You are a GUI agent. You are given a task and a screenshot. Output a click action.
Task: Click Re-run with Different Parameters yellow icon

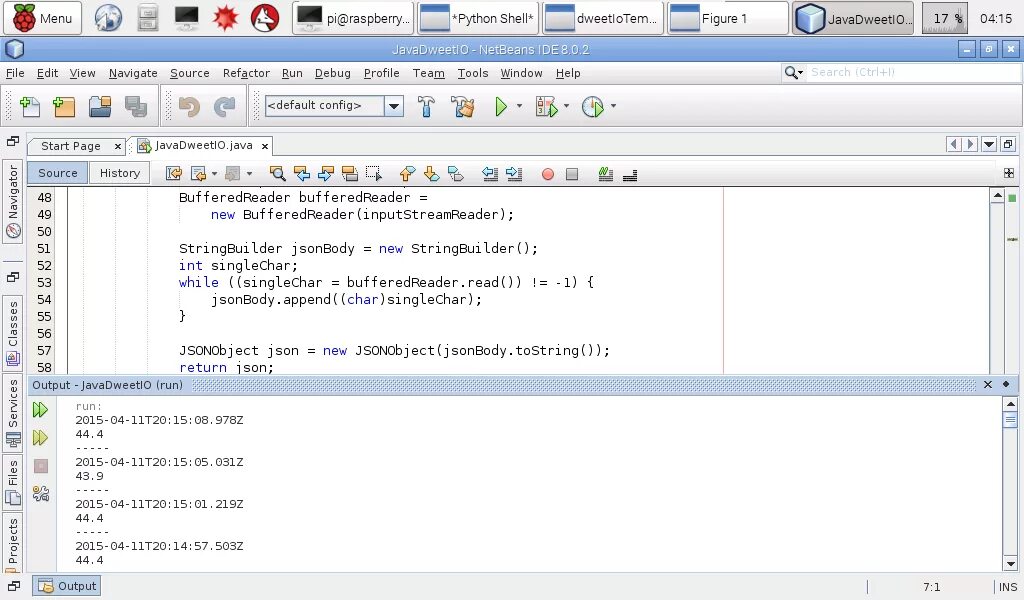[40, 437]
